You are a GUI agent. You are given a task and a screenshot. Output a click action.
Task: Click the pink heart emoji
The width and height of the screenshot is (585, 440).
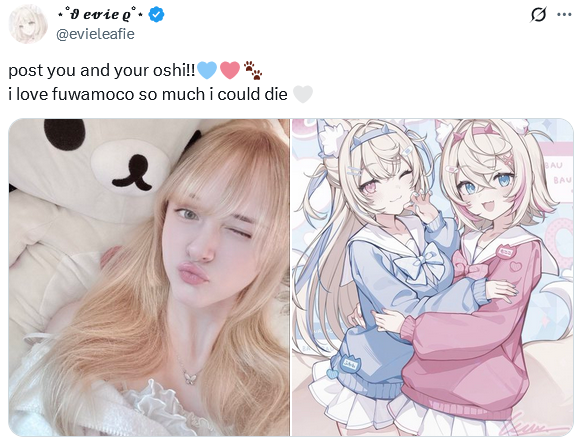pyautogui.click(x=229, y=70)
